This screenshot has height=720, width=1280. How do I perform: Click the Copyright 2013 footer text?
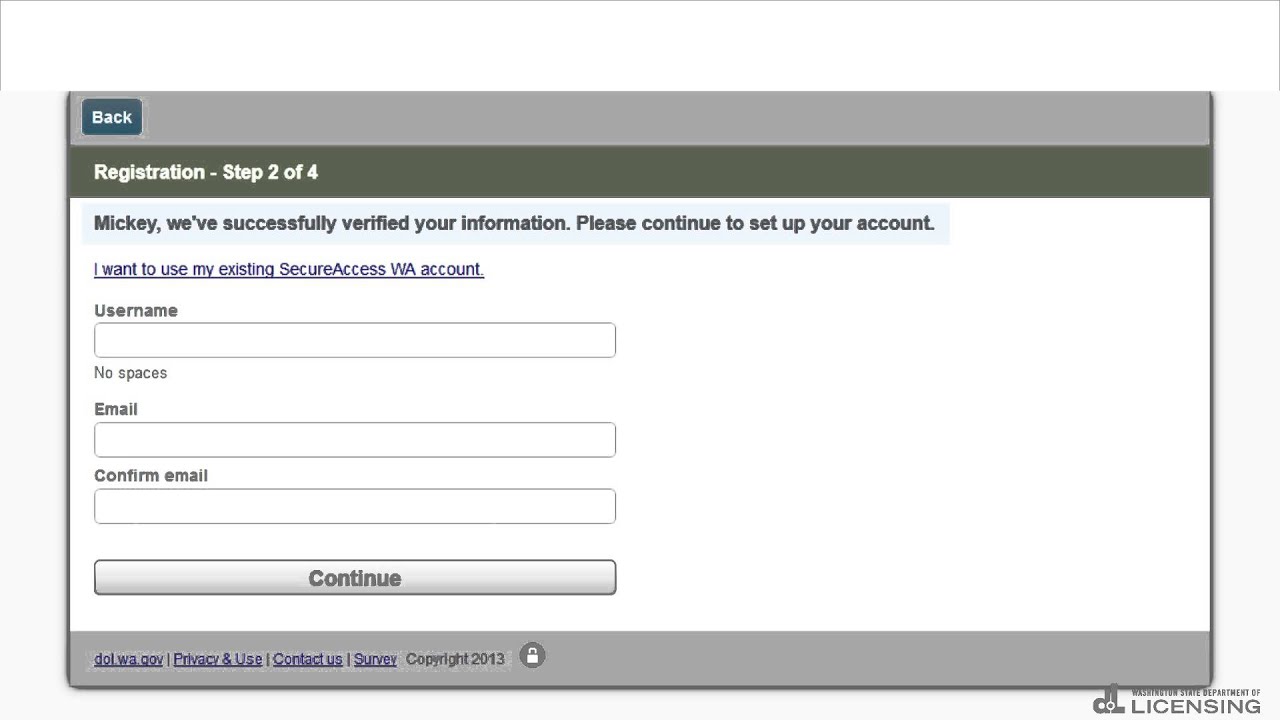tap(455, 659)
